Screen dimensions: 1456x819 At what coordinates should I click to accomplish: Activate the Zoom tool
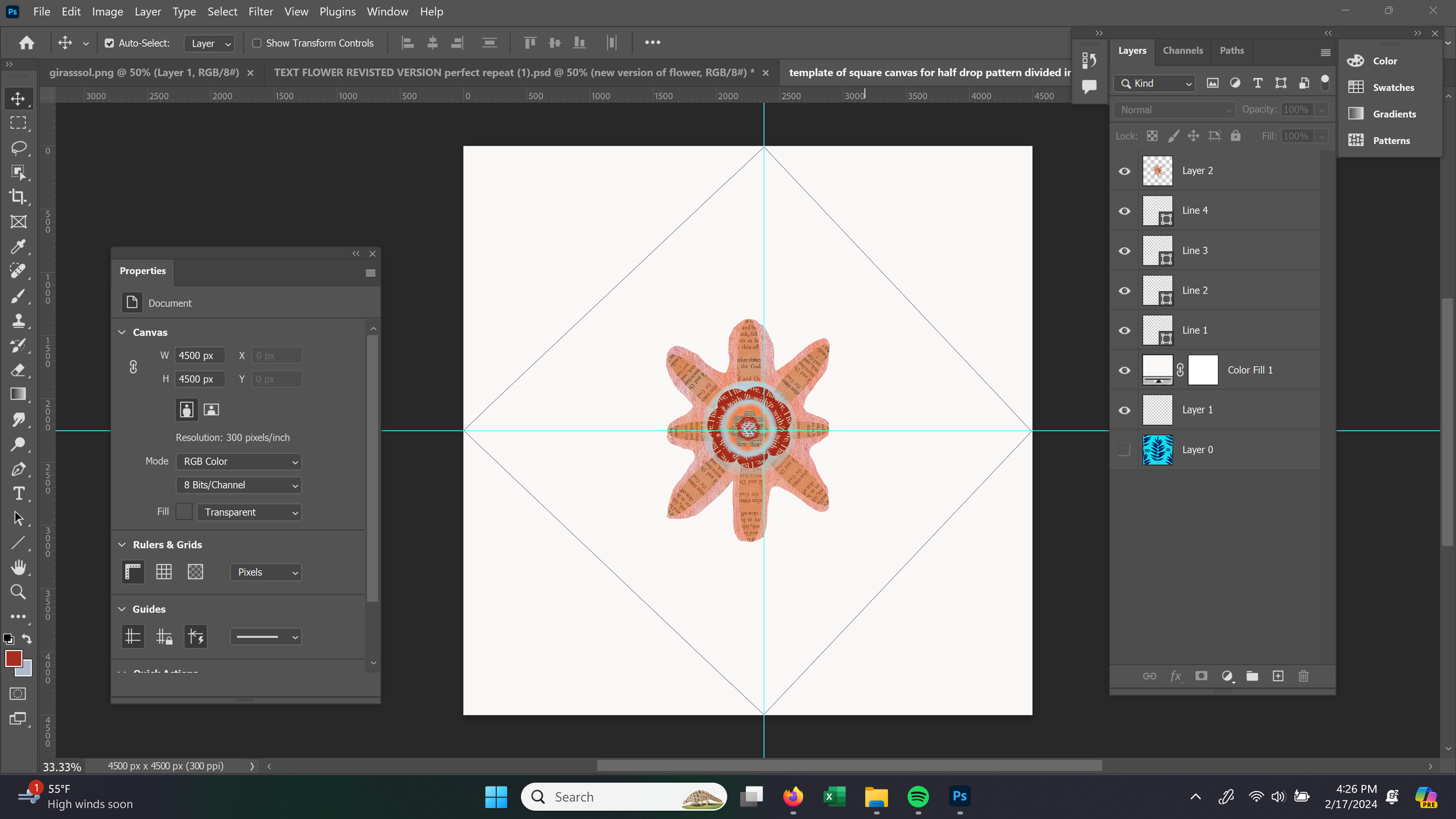click(x=18, y=592)
